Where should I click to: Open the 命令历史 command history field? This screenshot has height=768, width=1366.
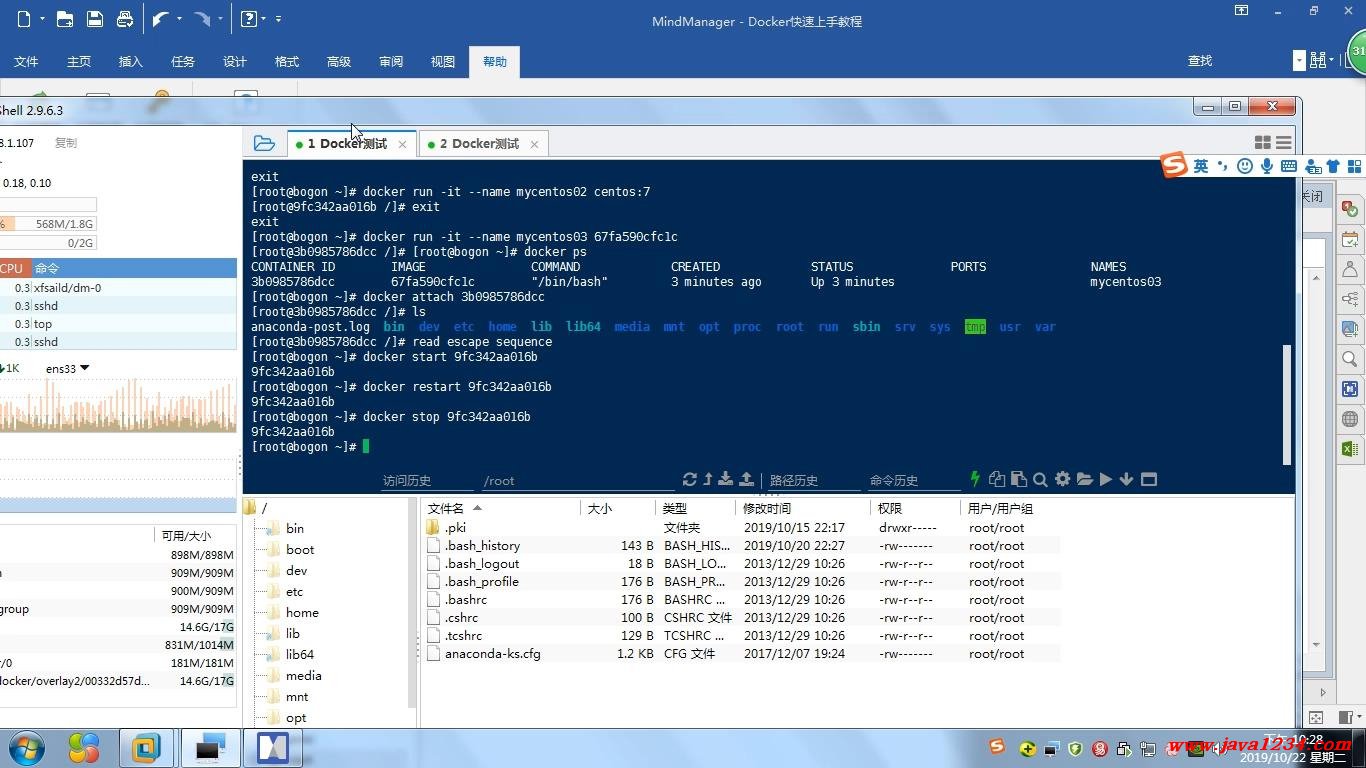point(915,481)
